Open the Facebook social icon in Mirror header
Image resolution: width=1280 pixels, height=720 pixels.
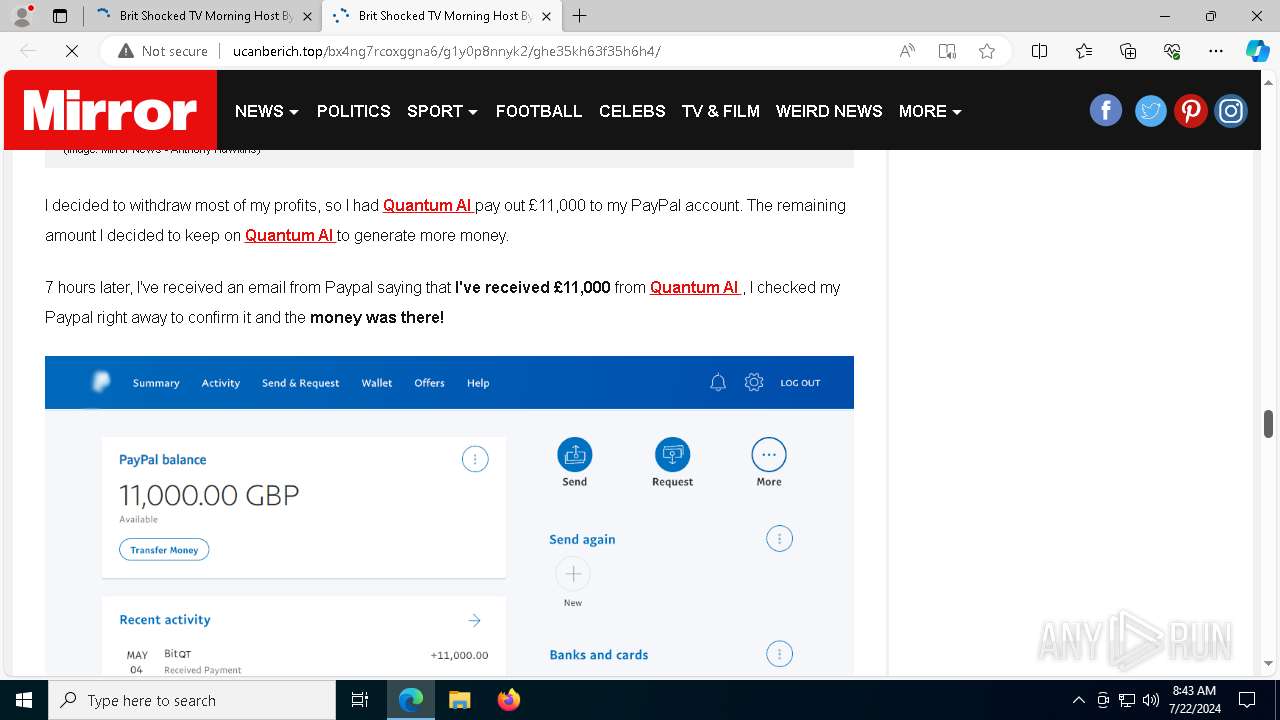[x=1106, y=110]
